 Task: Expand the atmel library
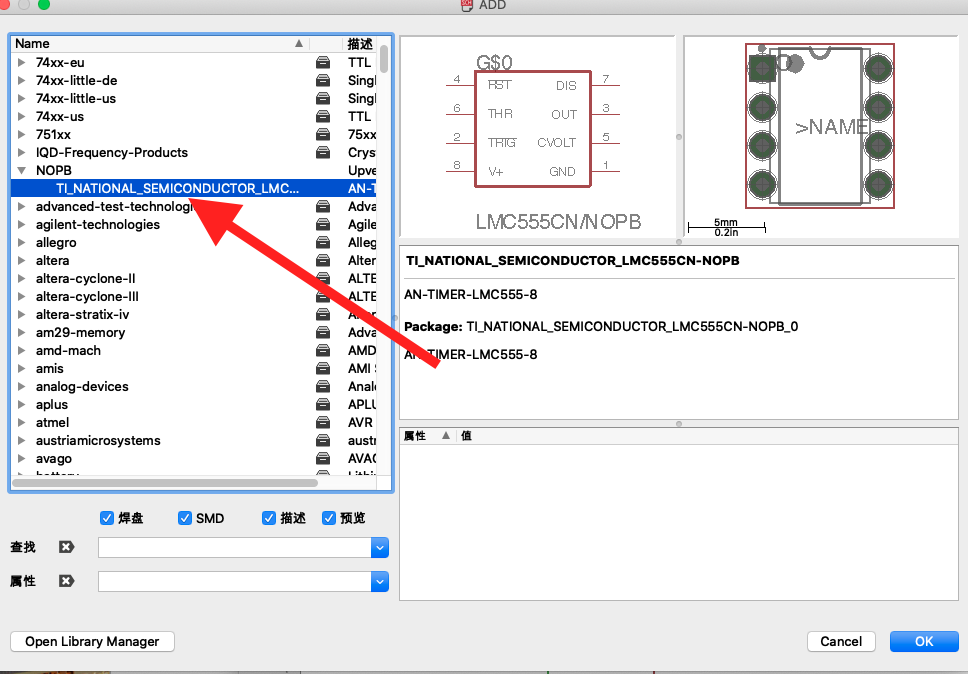(x=22, y=422)
